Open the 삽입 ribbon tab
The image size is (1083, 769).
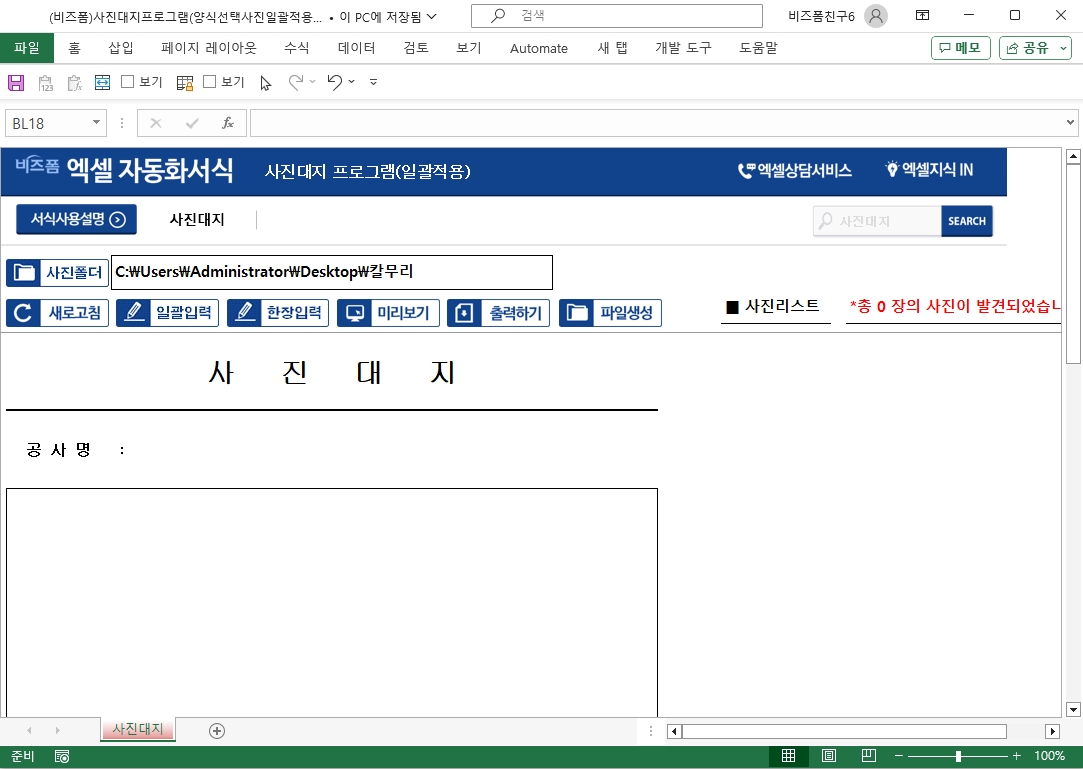pyautogui.click(x=121, y=48)
